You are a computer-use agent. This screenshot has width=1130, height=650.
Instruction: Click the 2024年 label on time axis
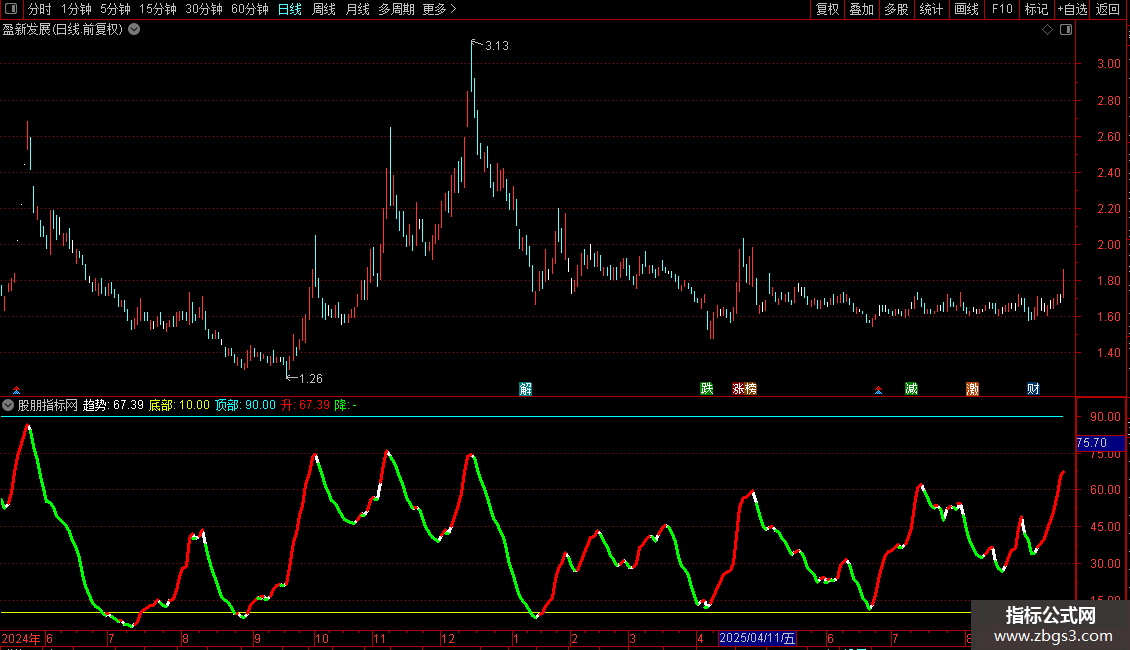point(21,638)
